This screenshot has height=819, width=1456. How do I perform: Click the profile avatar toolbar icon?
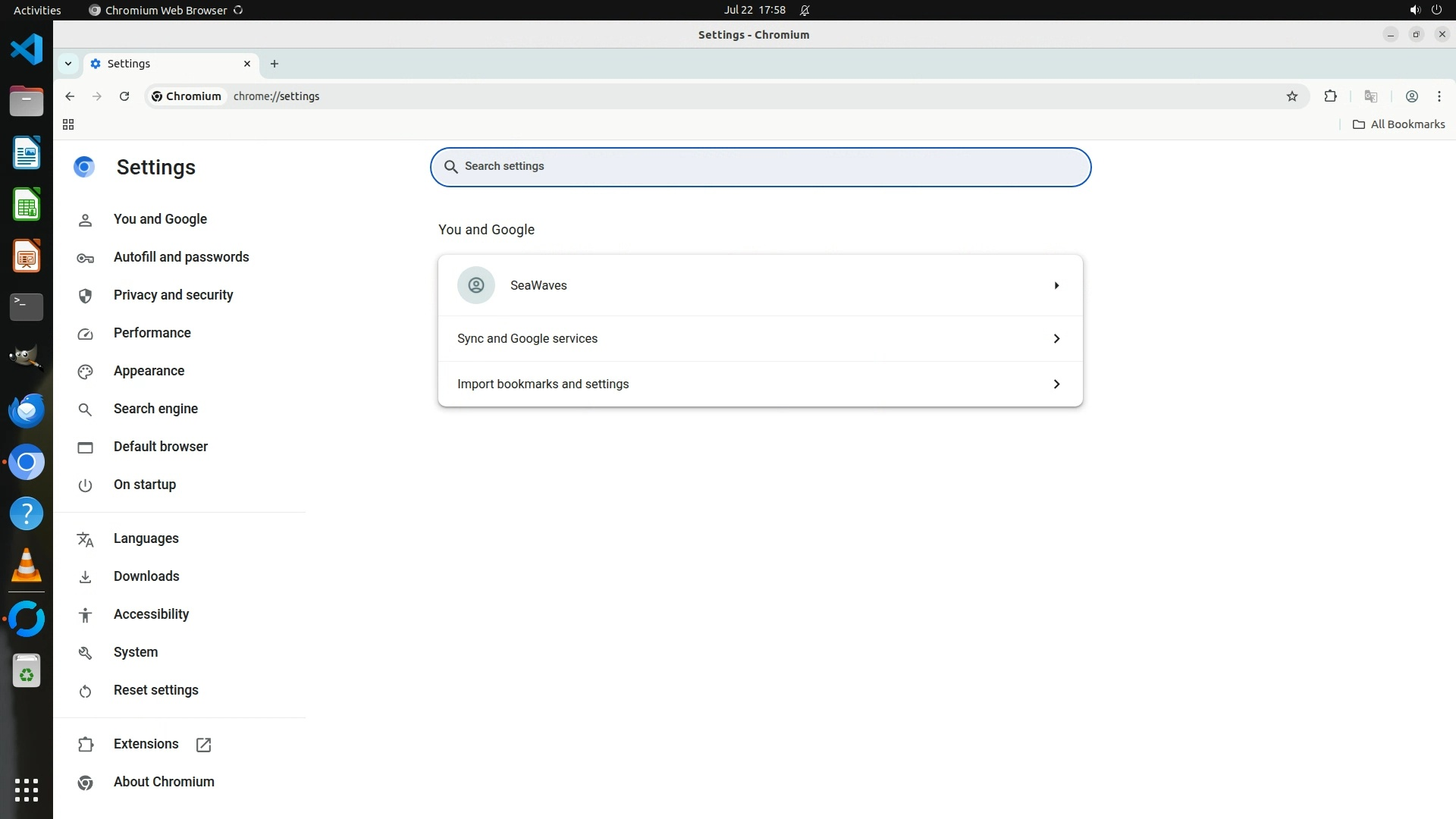(1411, 96)
